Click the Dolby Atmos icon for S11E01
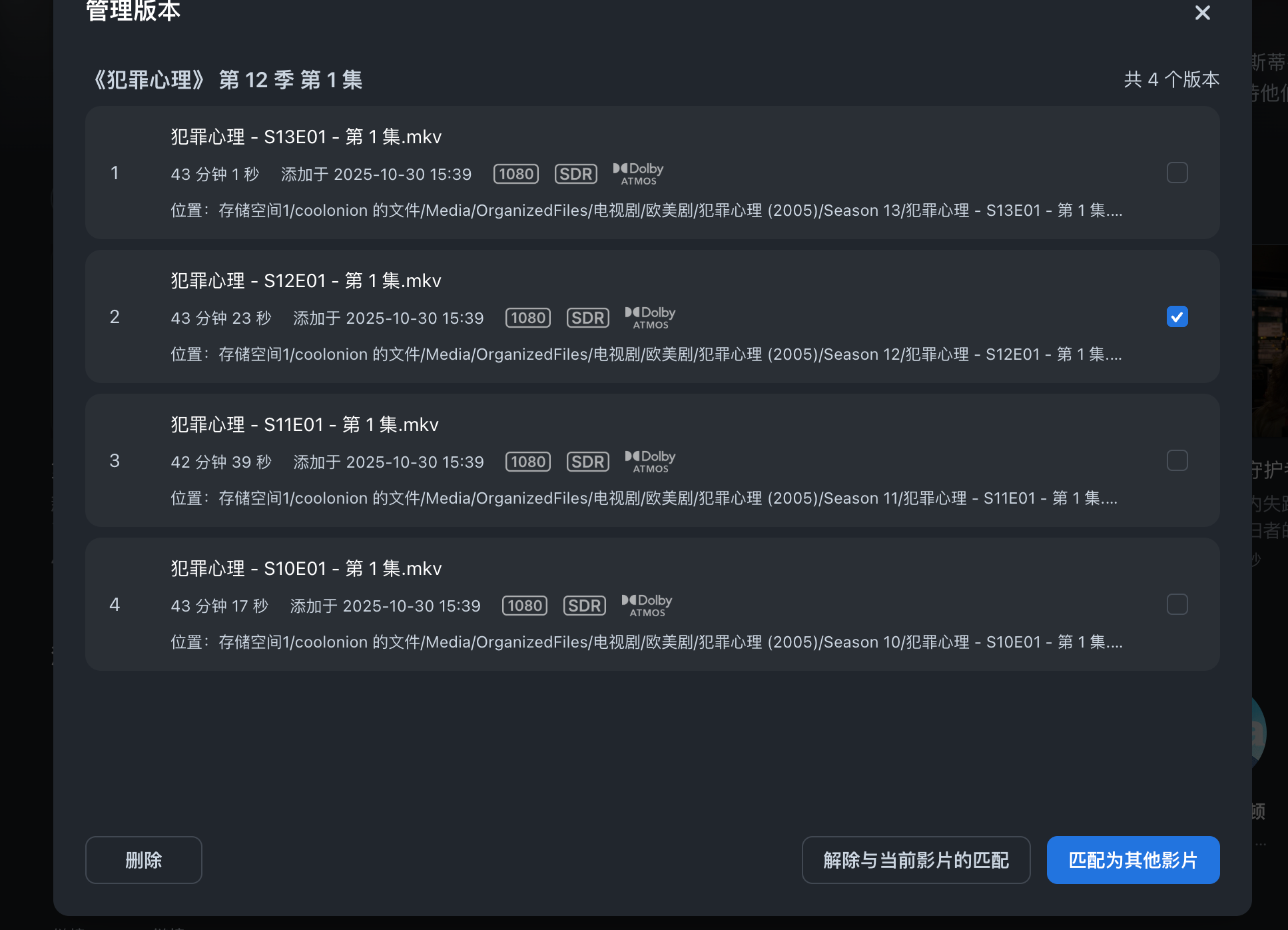Screen dimensions: 1288x930 [x=650, y=462]
